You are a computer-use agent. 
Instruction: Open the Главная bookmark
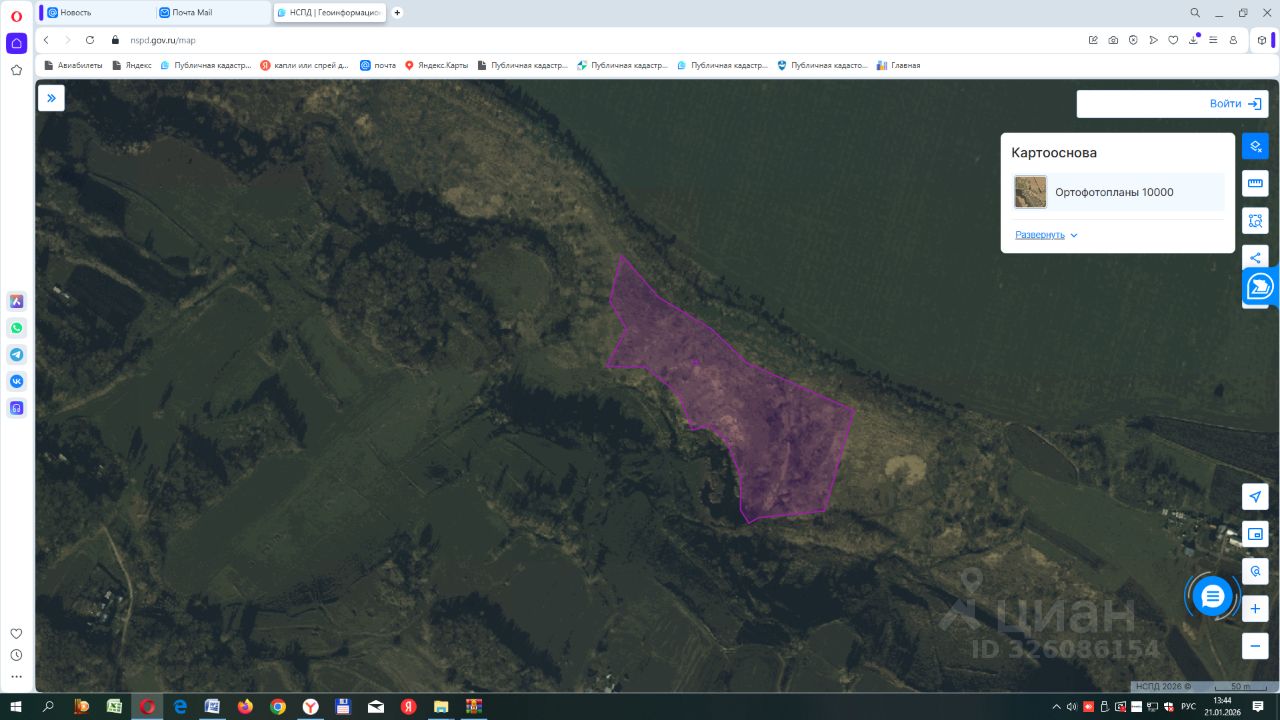pos(898,65)
